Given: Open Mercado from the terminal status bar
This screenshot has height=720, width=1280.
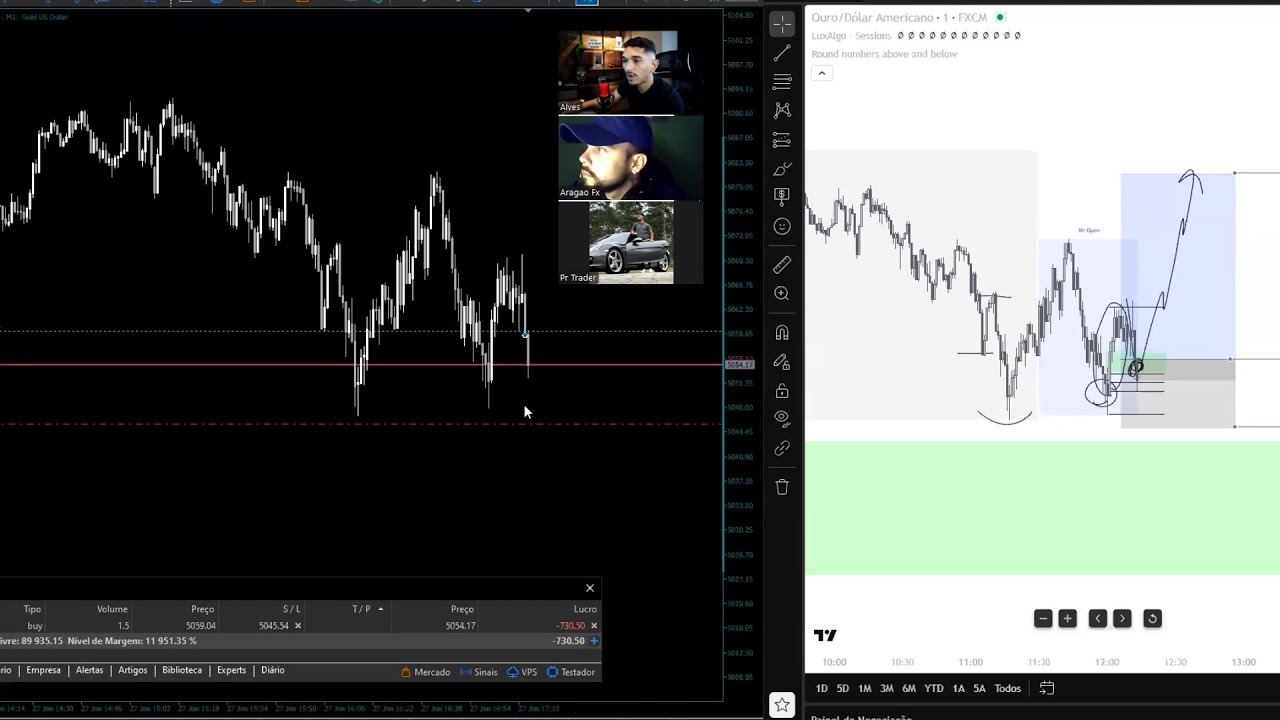Looking at the screenshot, I should (425, 672).
